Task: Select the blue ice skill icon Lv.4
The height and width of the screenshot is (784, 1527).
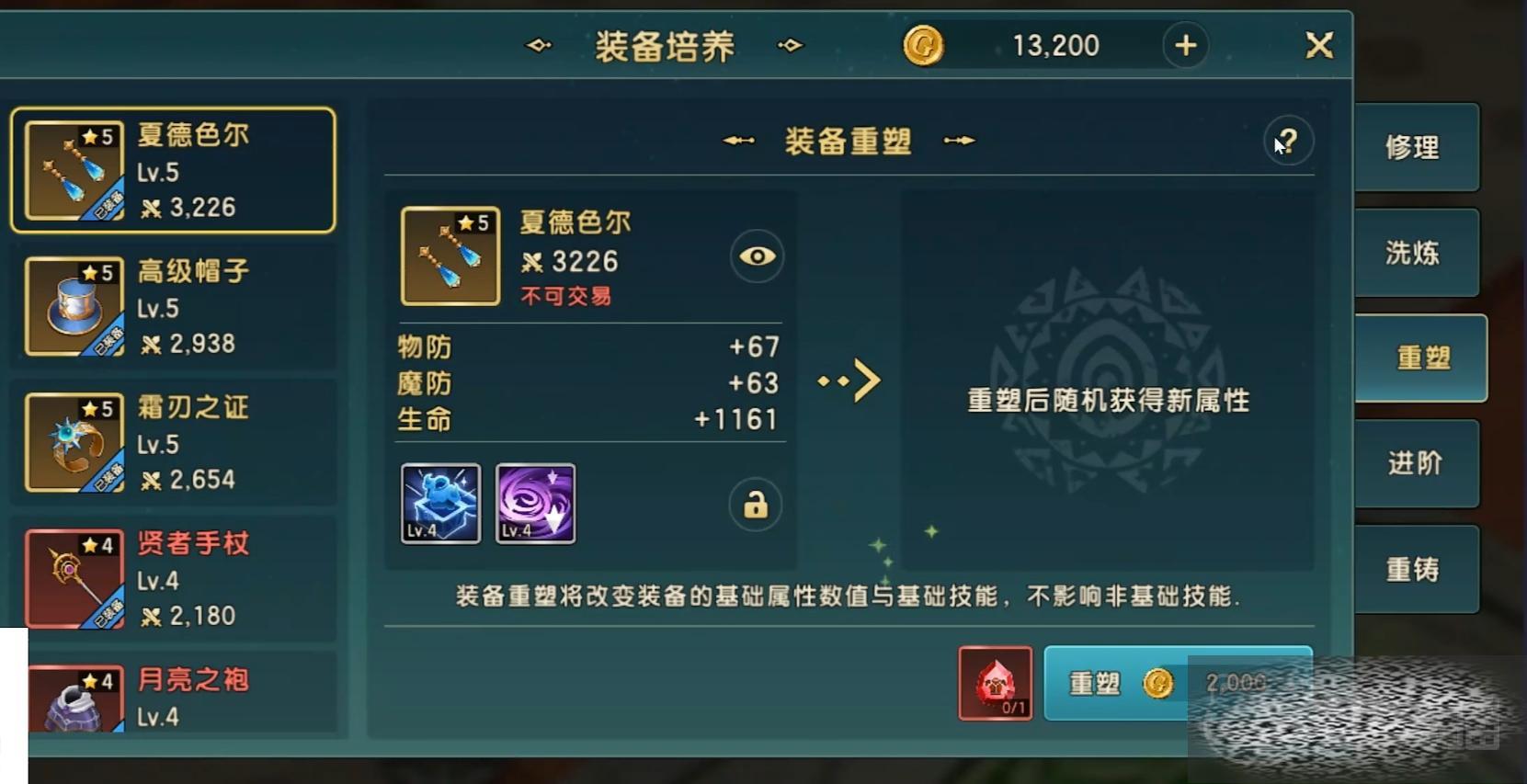Action: pyautogui.click(x=440, y=504)
